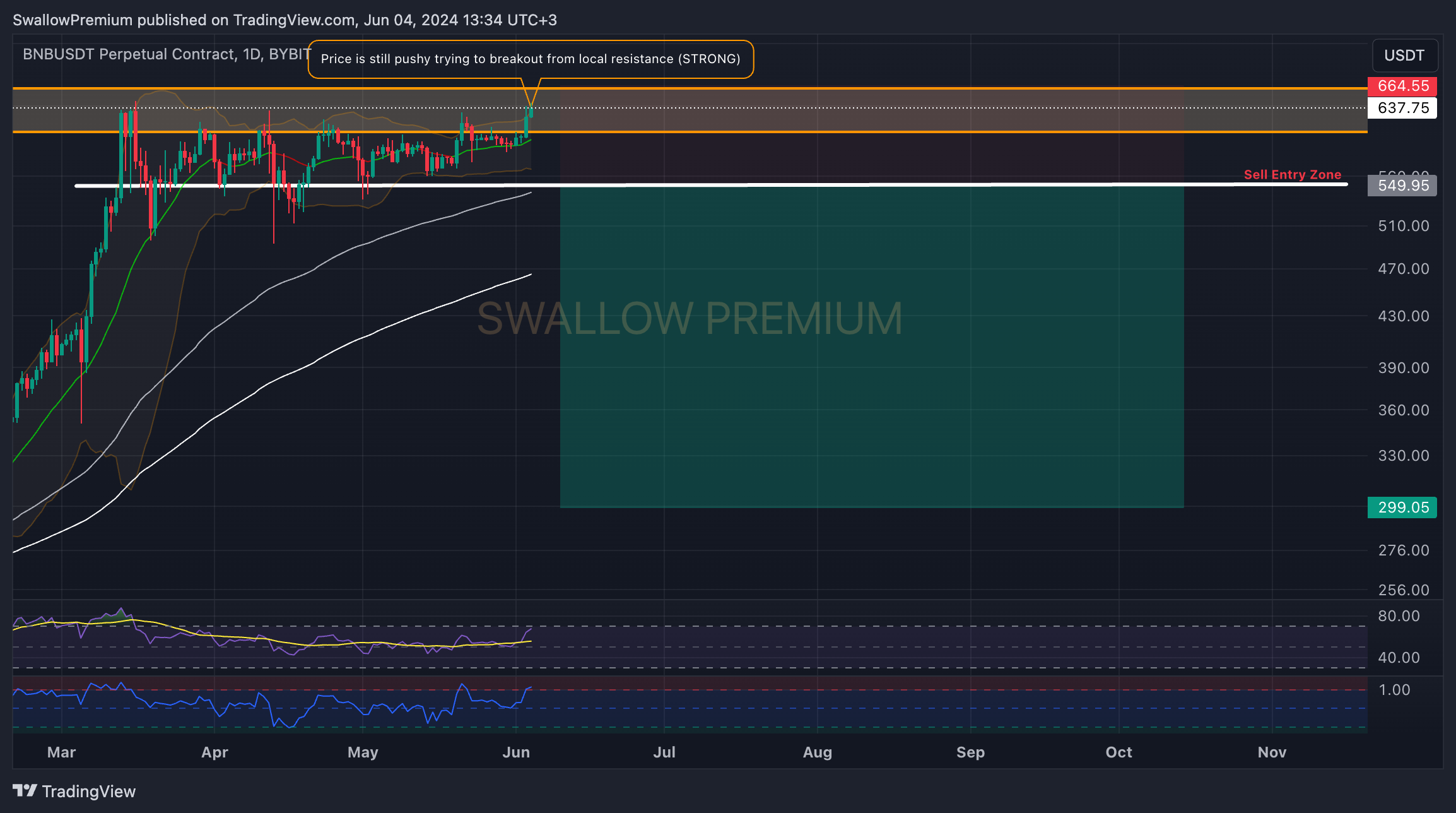Click the Jul label on time axis

pos(664,752)
